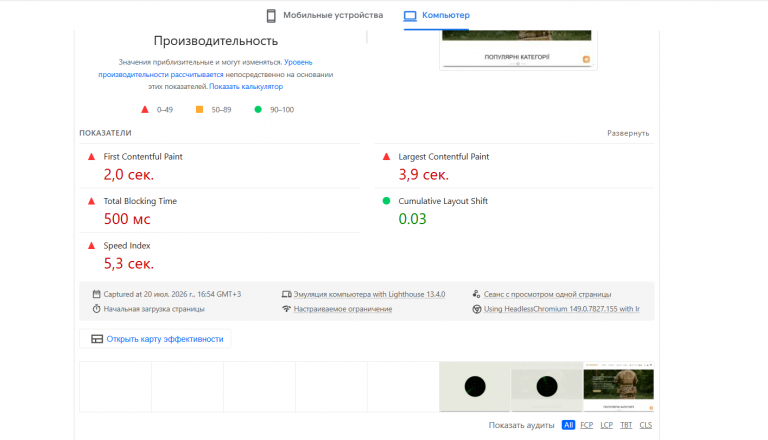Open the Уровень производительности рассчитывается link
This screenshot has height=440, width=768.
pos(205,69)
